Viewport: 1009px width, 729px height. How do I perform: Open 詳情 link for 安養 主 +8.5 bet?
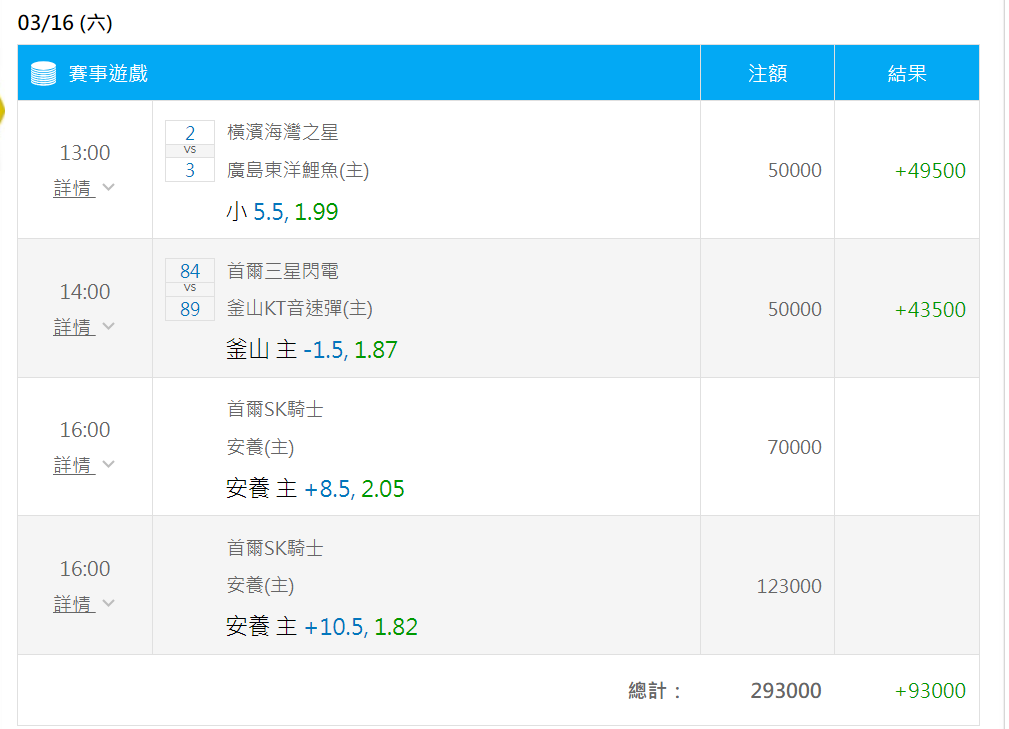click(74, 465)
